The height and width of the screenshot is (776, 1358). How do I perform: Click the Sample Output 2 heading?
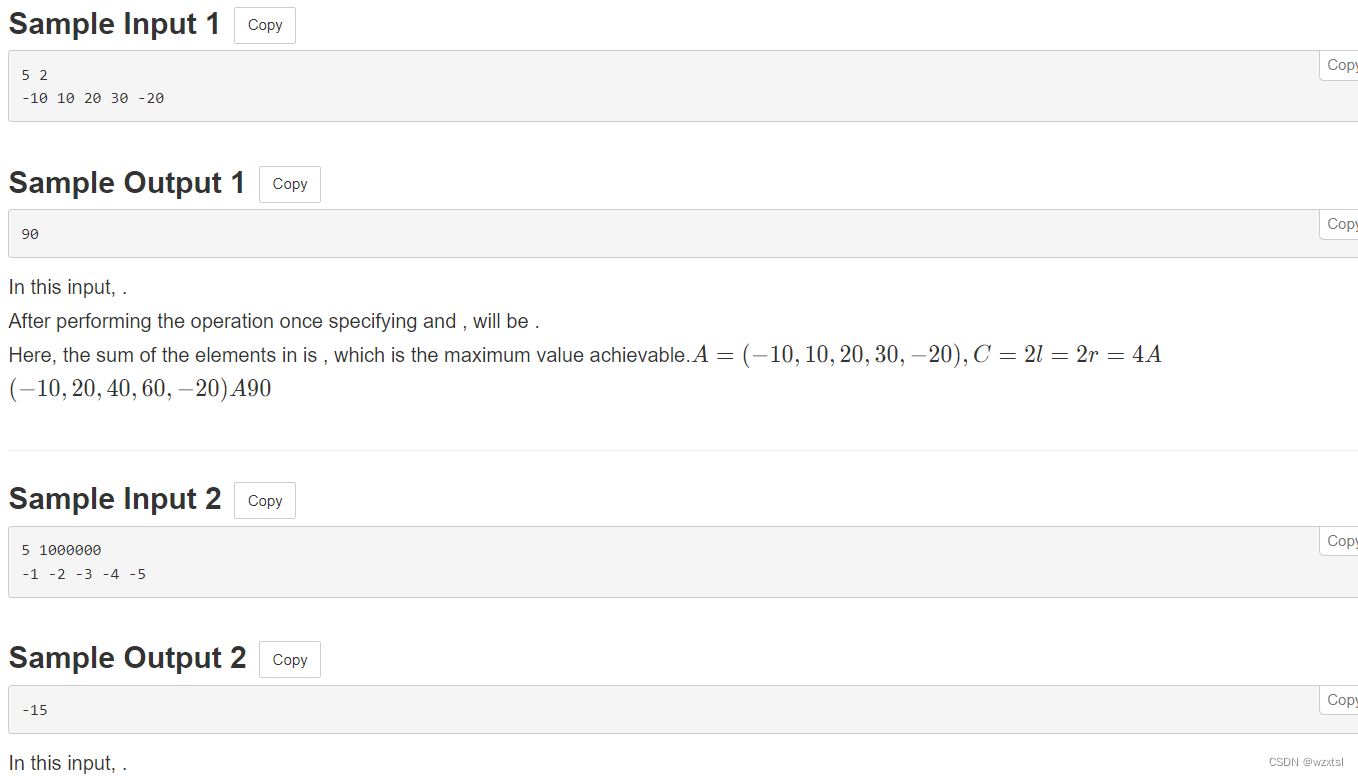(x=127, y=658)
